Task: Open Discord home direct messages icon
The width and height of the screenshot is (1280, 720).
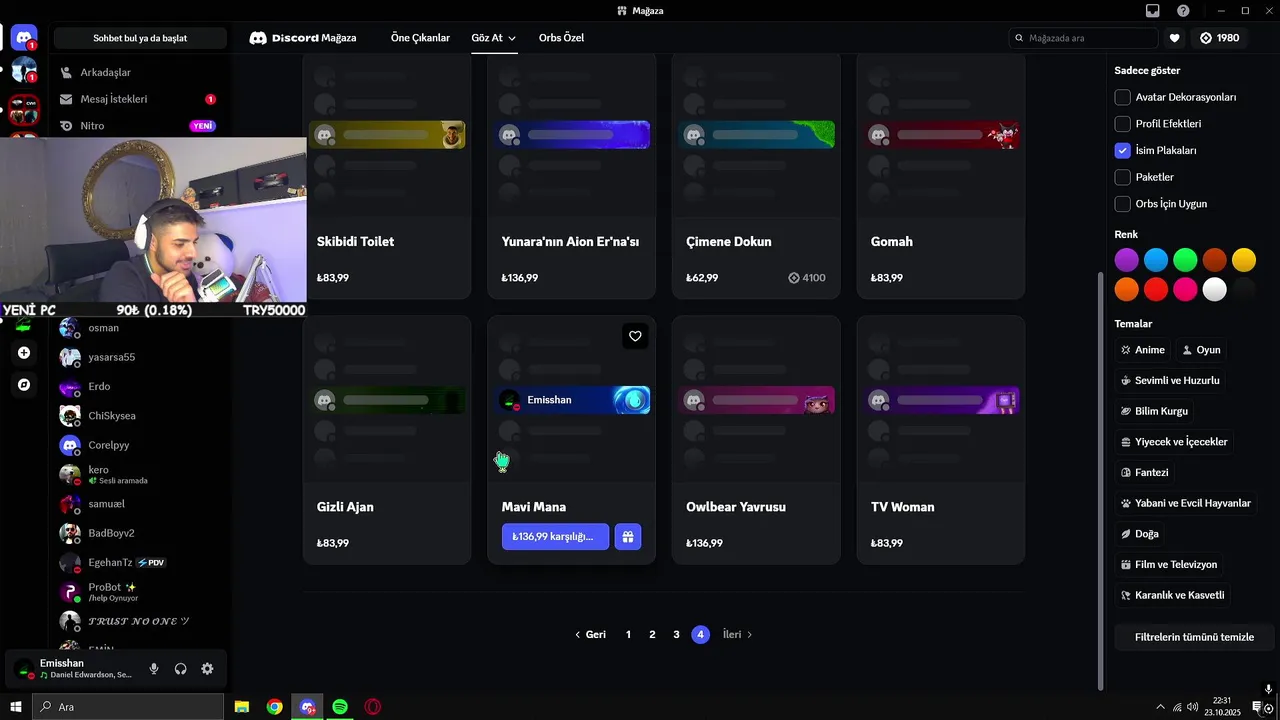Action: tap(24, 38)
